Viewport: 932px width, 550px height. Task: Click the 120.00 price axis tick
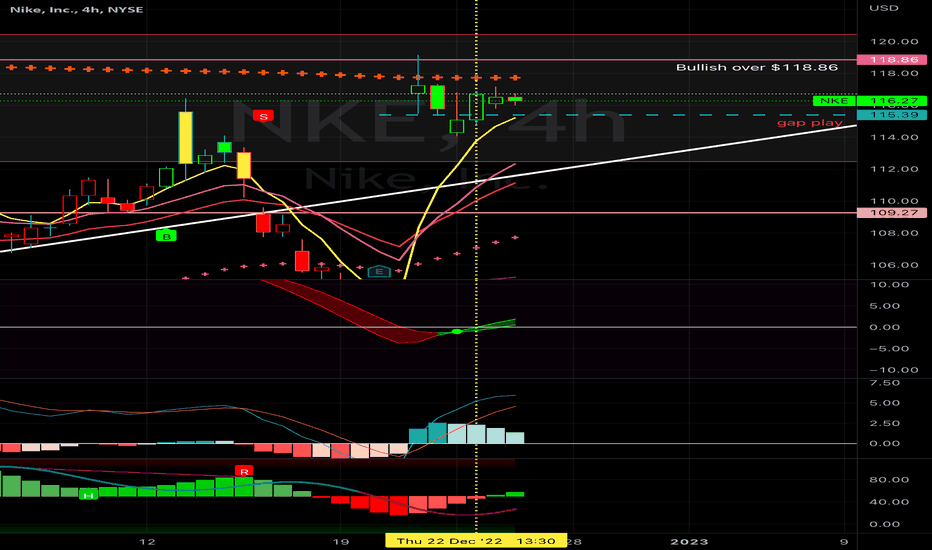click(x=894, y=42)
